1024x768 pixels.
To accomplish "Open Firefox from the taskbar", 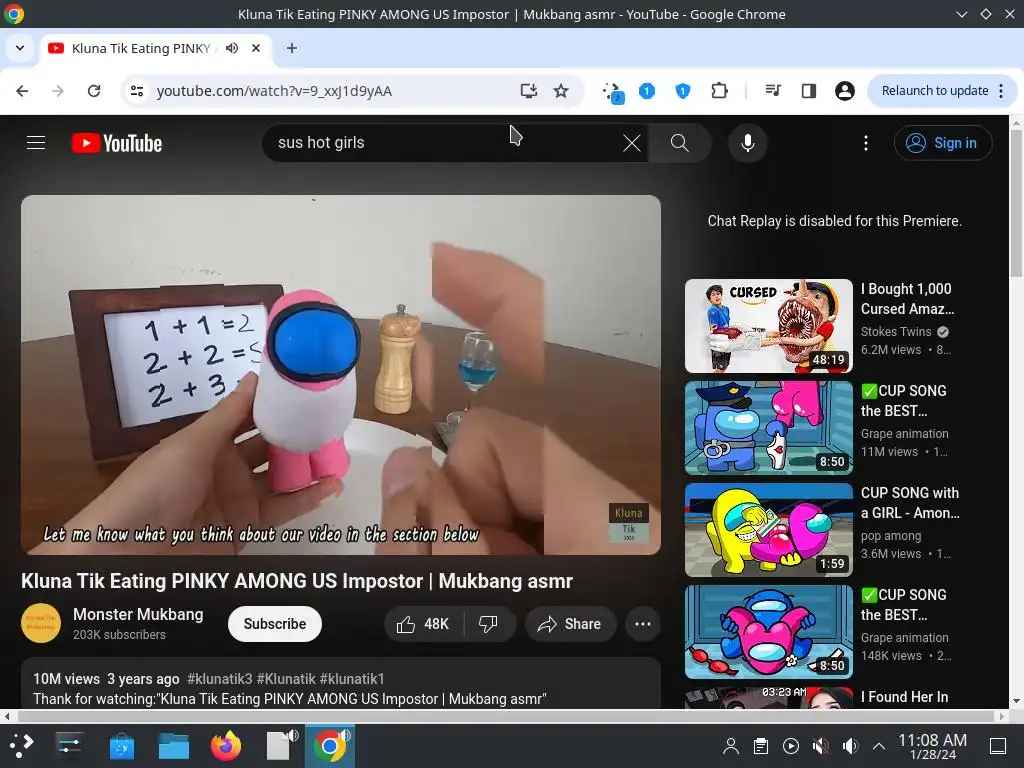I will (x=226, y=746).
